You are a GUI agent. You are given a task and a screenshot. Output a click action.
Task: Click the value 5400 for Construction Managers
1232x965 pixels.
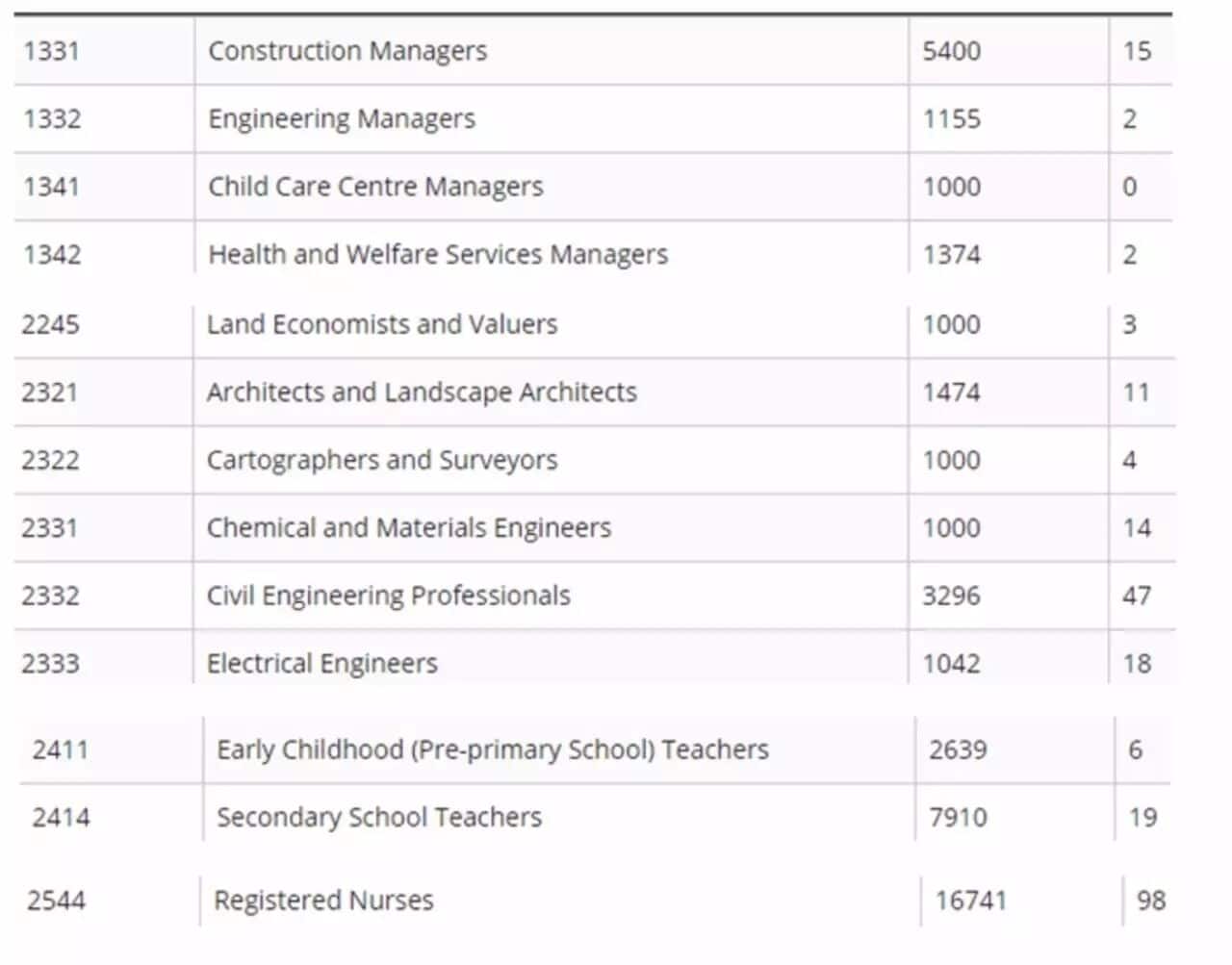952,51
